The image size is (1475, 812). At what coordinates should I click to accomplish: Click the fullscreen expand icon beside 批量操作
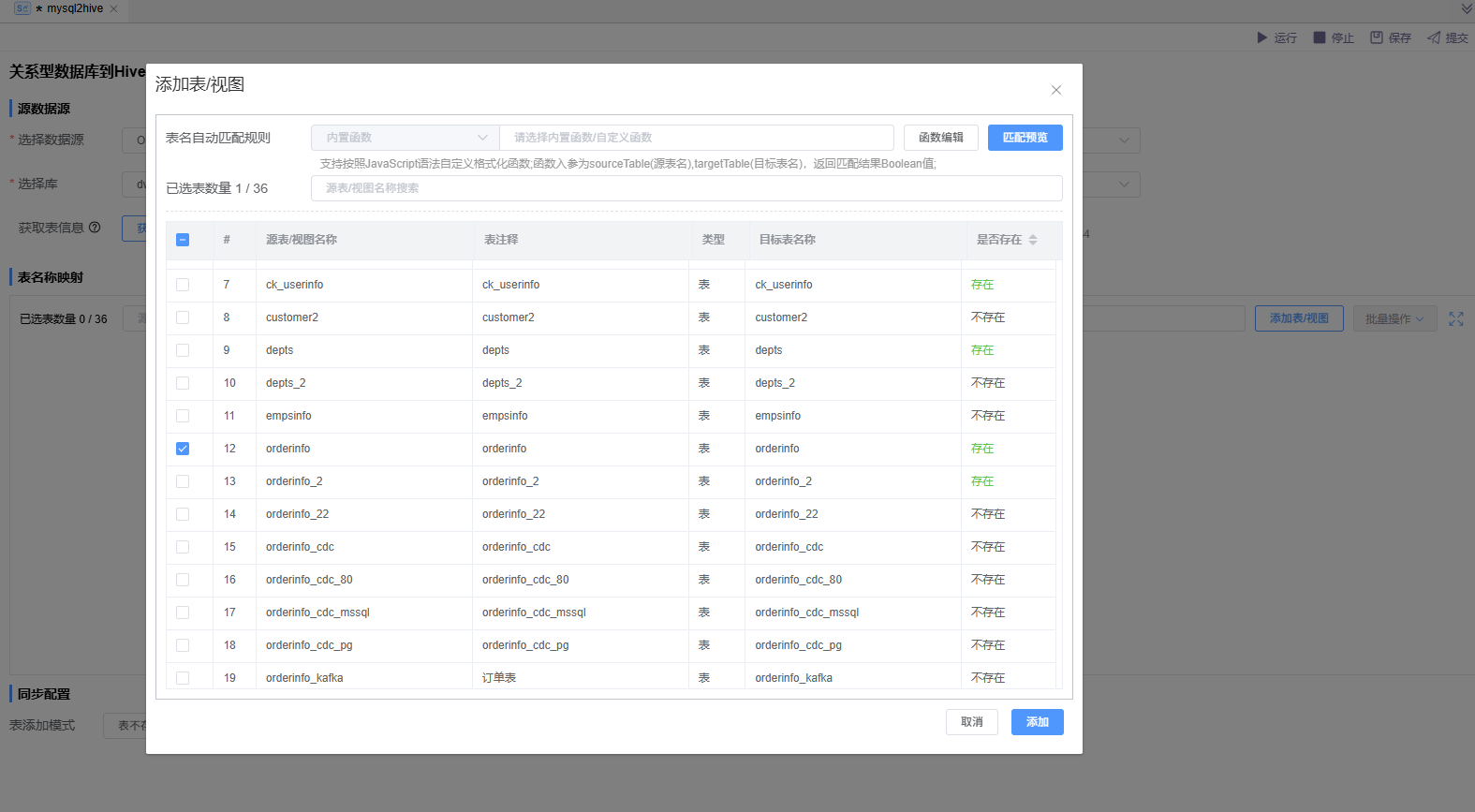point(1456,319)
